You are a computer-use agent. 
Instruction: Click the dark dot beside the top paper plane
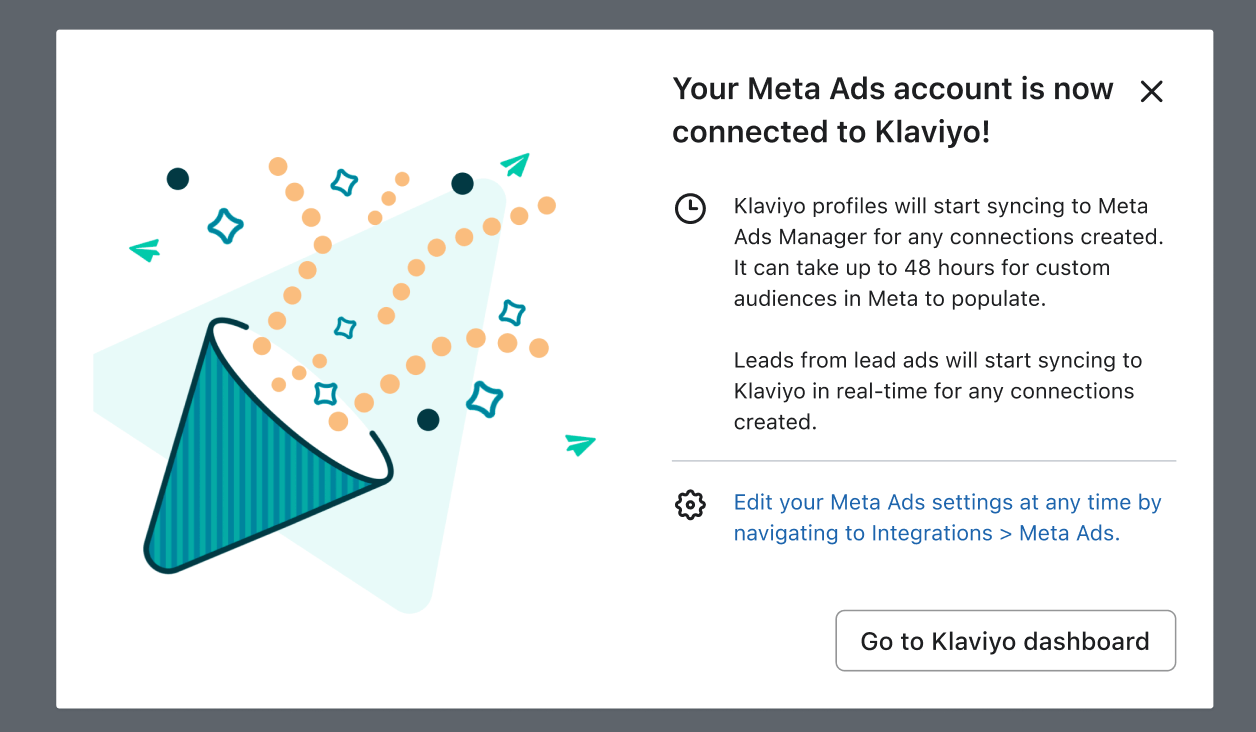(x=462, y=183)
